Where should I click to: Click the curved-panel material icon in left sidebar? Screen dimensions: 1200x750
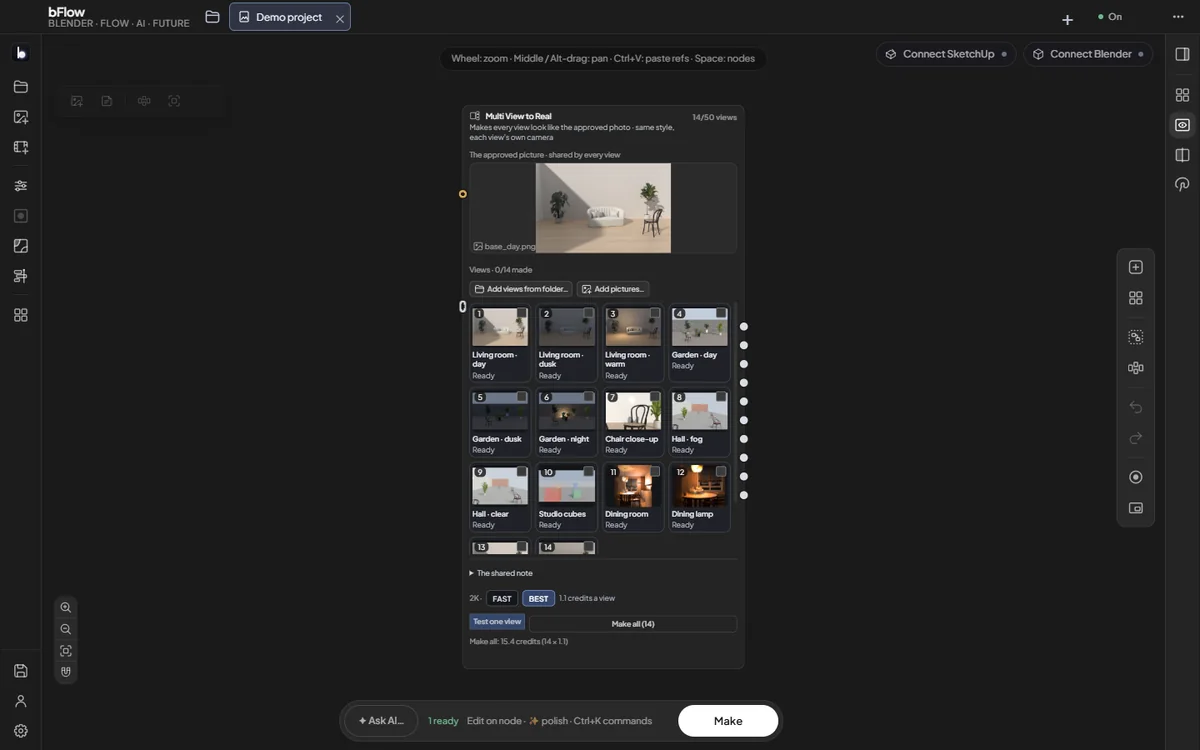(x=20, y=246)
